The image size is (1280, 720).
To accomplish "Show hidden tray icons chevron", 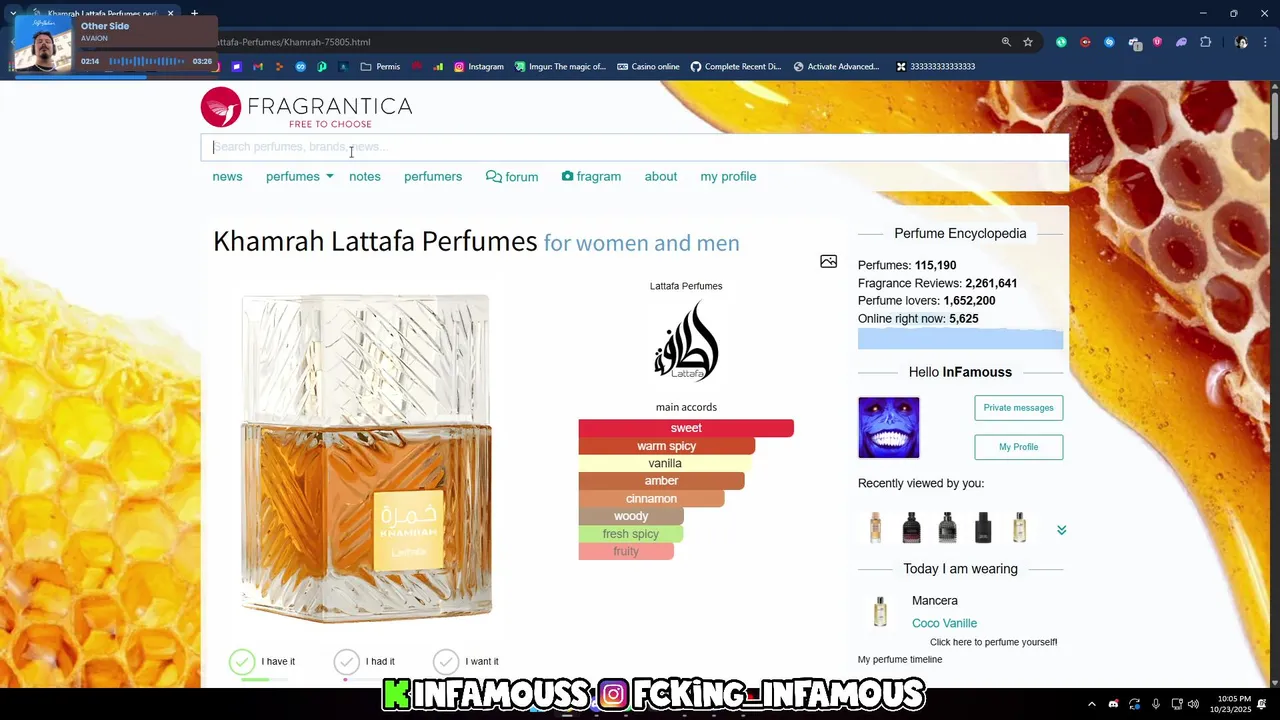I will pyautogui.click(x=1091, y=704).
